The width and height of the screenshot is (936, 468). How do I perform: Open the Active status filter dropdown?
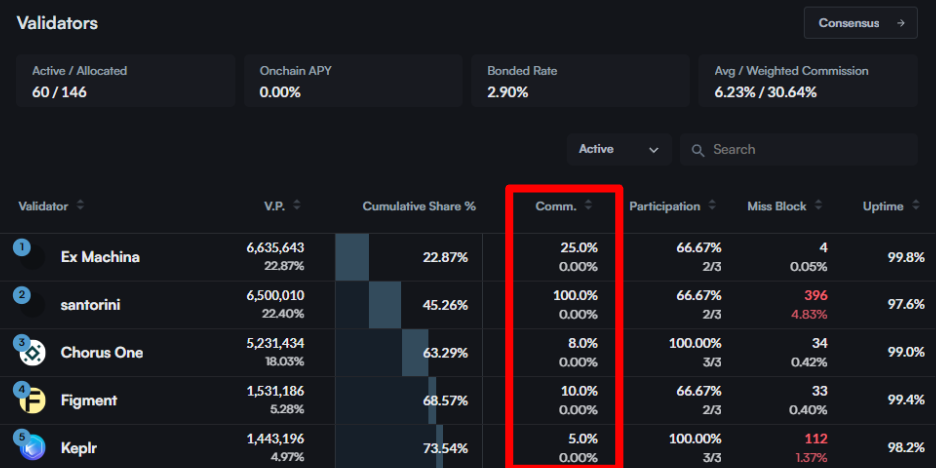(x=619, y=149)
